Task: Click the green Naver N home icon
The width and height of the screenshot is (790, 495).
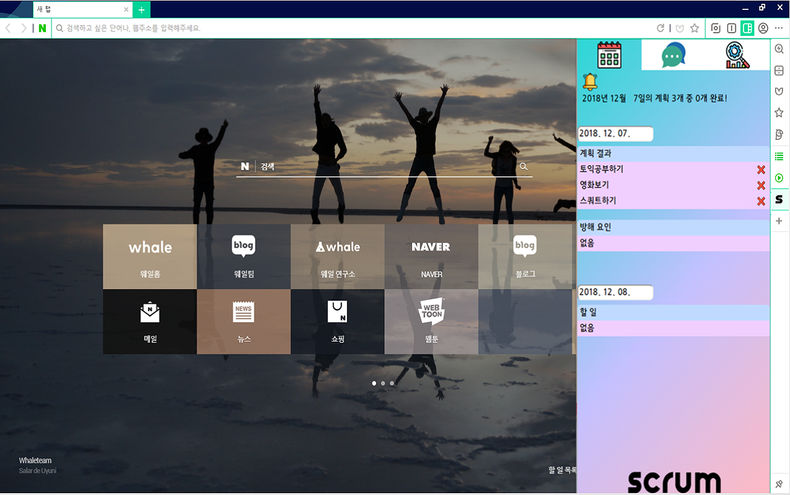Action: pyautogui.click(x=42, y=28)
